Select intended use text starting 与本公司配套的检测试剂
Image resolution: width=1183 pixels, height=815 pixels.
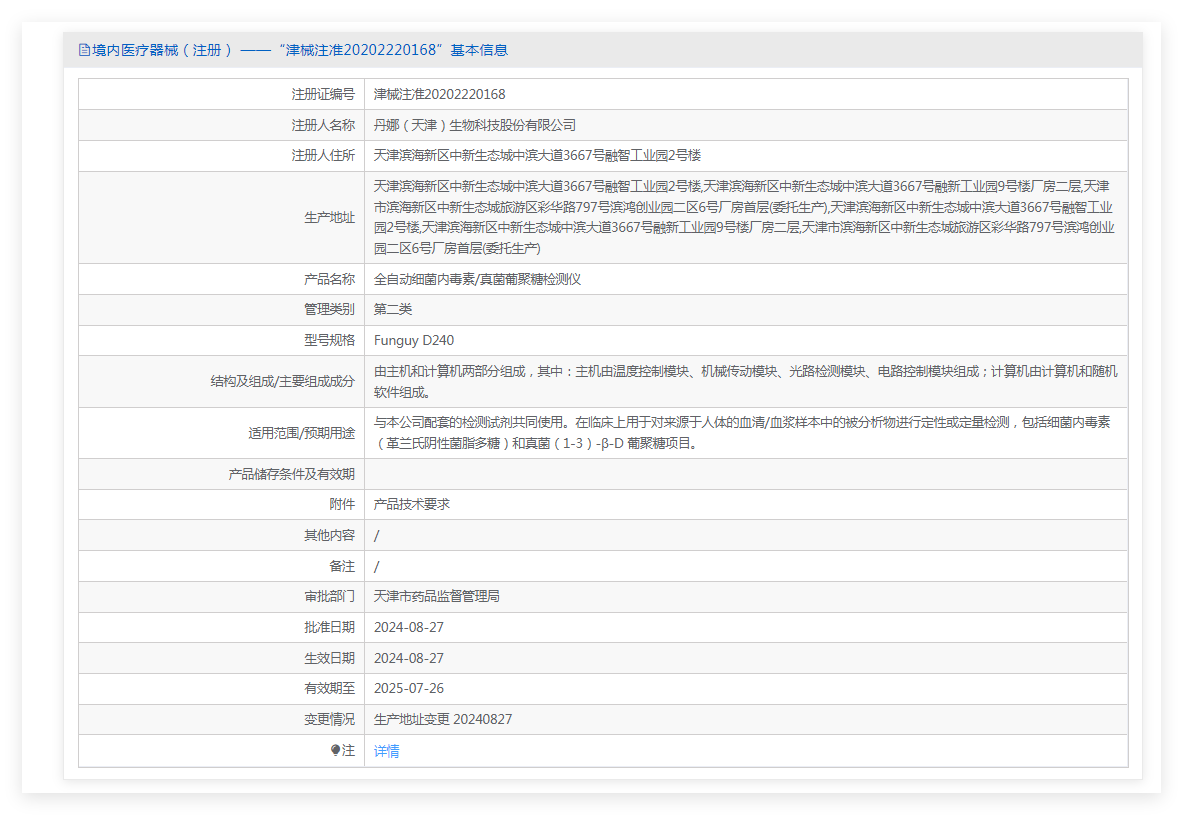[742, 433]
